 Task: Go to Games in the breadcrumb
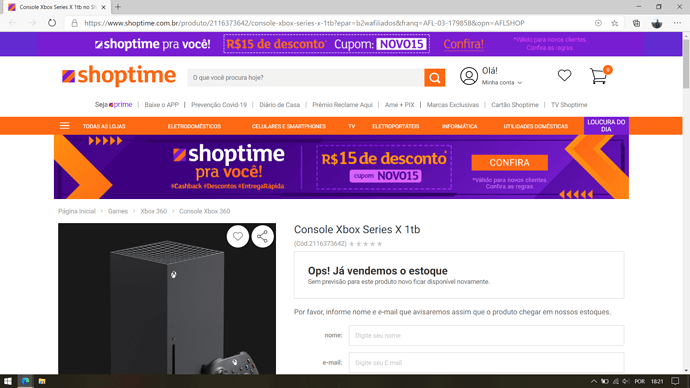tap(118, 211)
